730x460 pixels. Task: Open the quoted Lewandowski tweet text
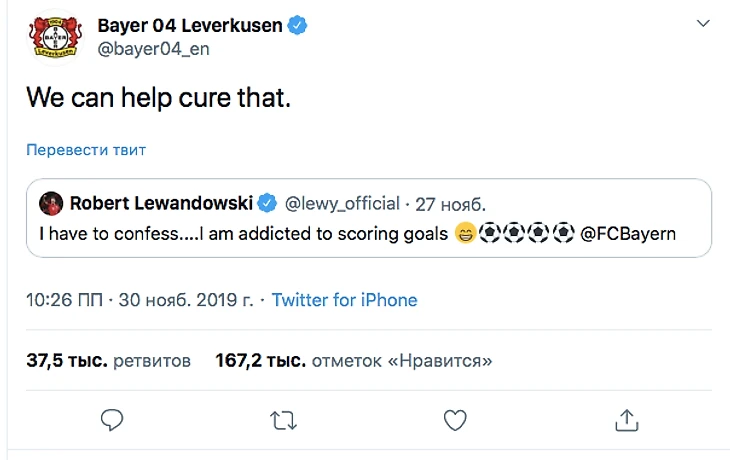click(x=240, y=234)
